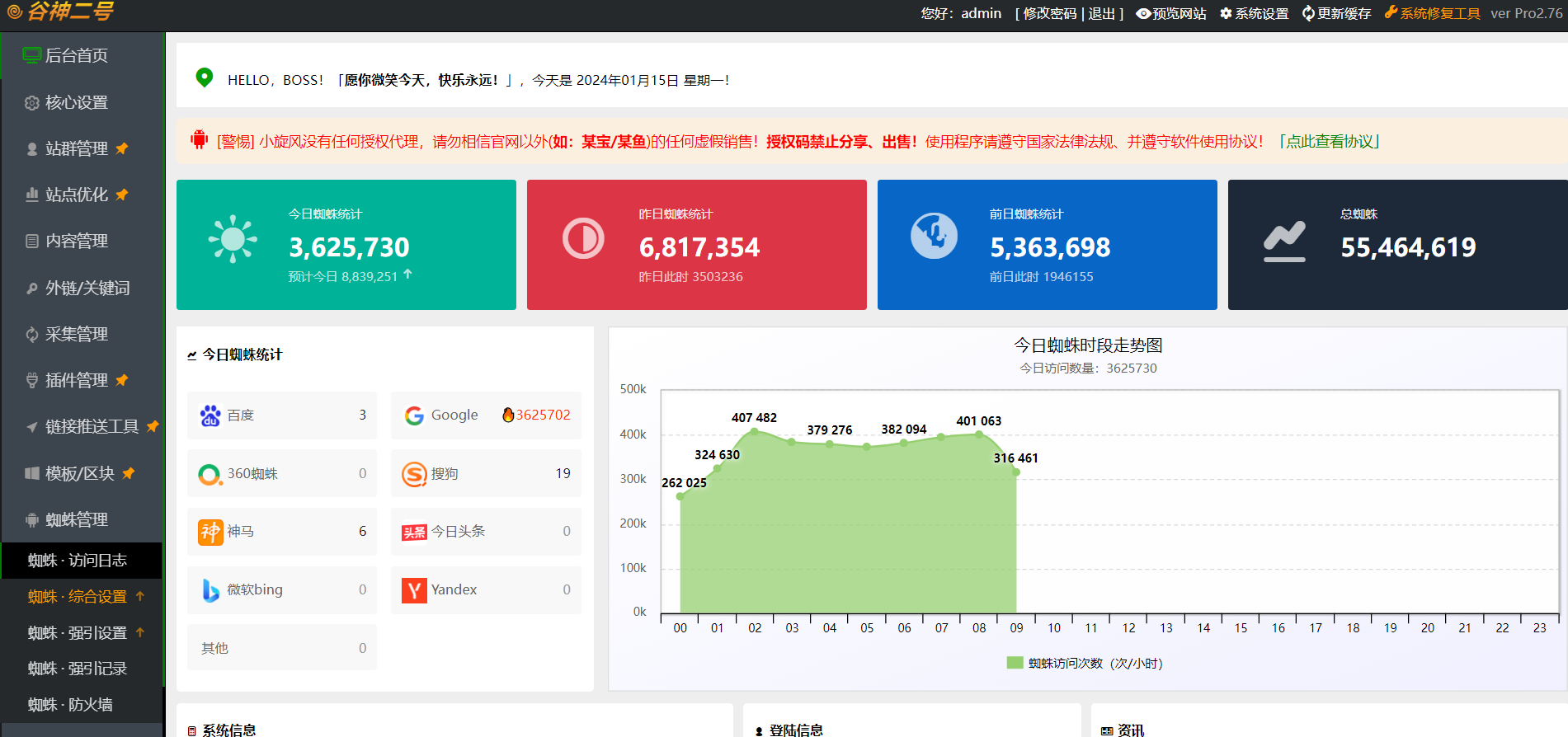Open 蜘蛛·访问日志 submenu item

click(x=78, y=561)
